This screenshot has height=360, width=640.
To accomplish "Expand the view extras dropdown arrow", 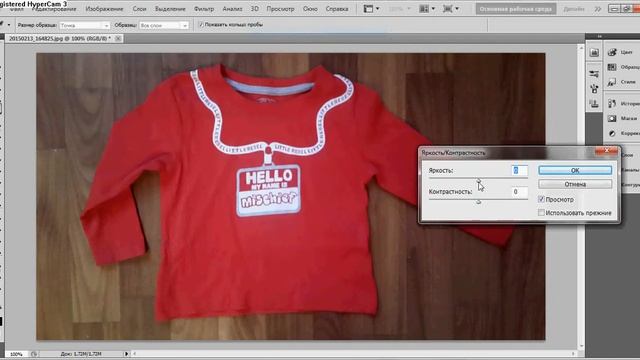I will [x=378, y=9].
